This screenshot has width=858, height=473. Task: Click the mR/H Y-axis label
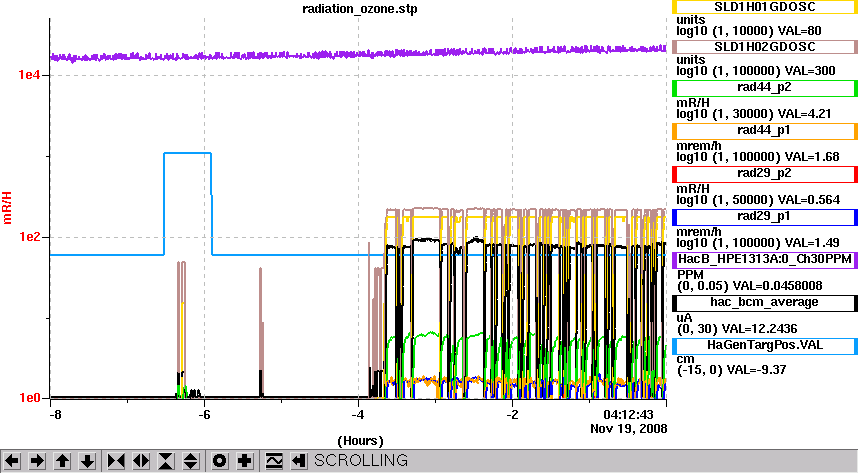pyautogui.click(x=7, y=208)
